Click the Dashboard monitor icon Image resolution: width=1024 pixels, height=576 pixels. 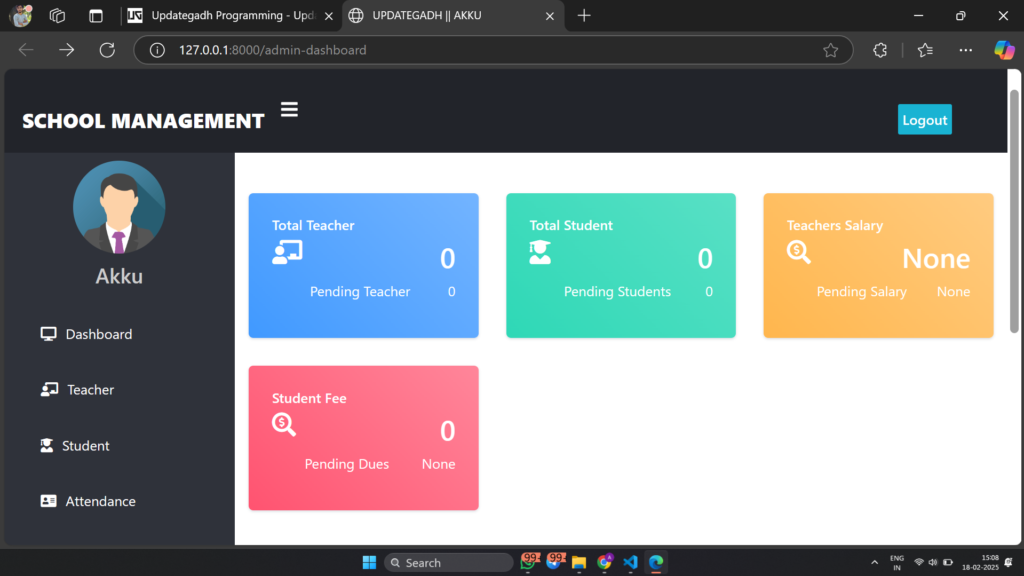coord(48,334)
